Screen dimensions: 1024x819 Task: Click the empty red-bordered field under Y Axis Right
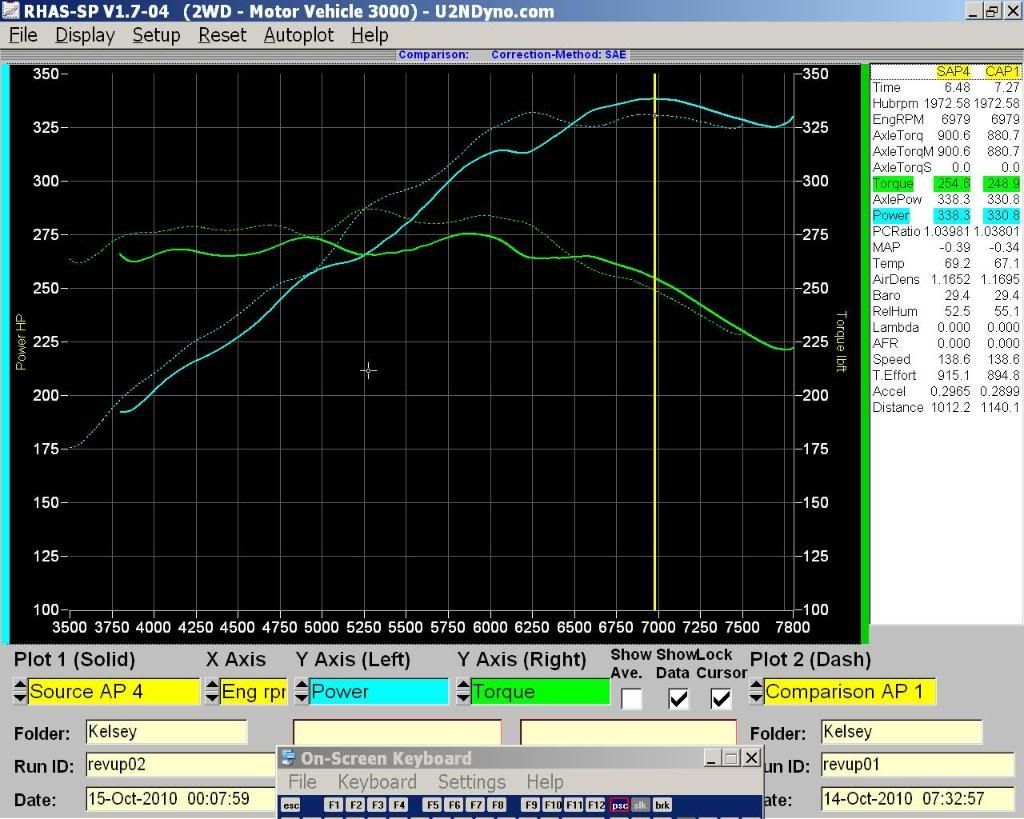(x=628, y=733)
